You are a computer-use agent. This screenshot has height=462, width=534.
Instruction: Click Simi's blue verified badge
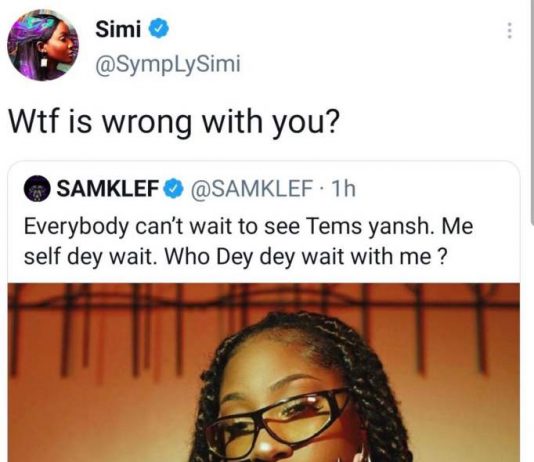(x=158, y=29)
